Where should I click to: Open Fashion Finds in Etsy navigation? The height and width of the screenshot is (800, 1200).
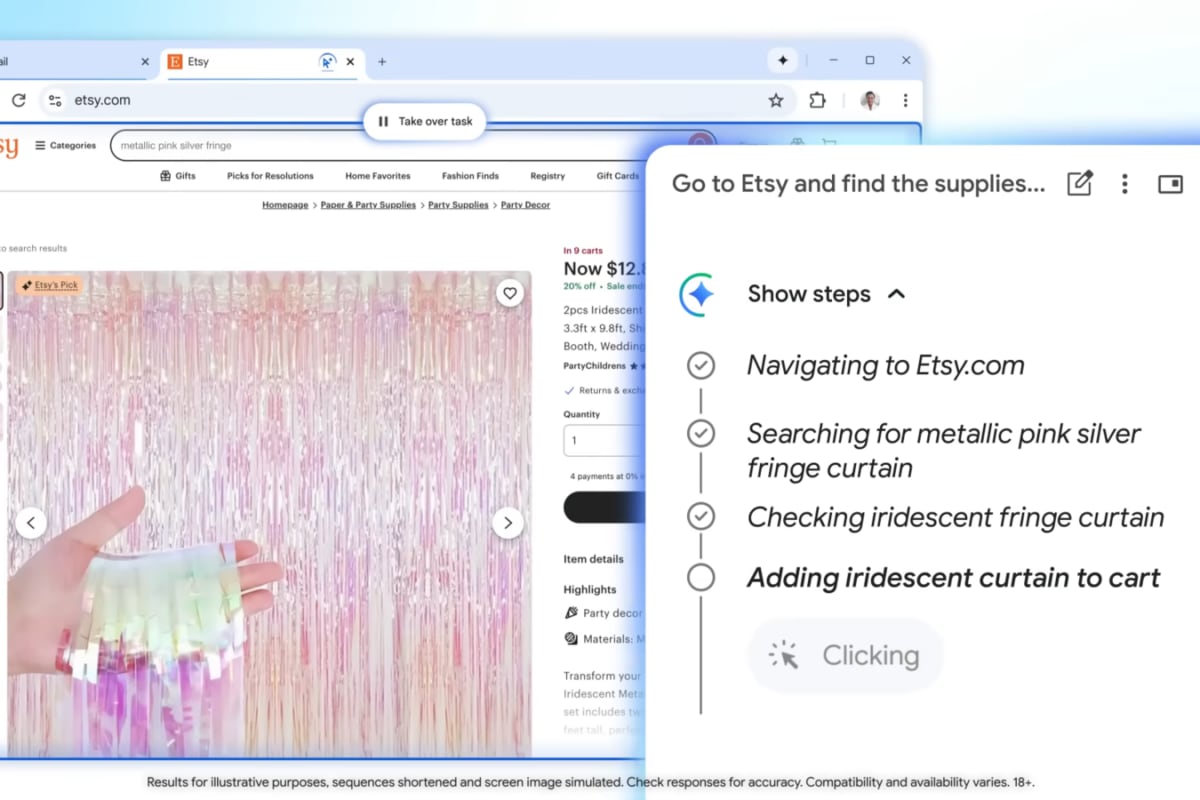(x=470, y=176)
